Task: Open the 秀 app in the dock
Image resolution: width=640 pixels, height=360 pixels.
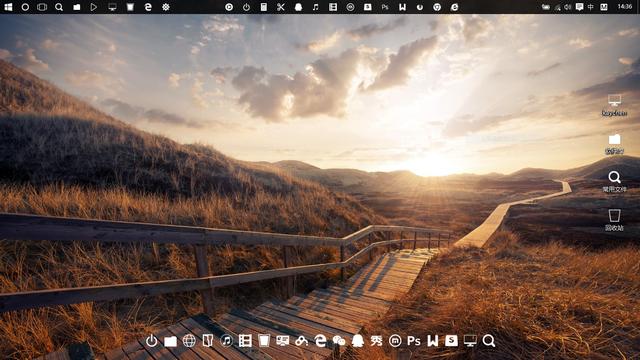Action: click(x=376, y=340)
